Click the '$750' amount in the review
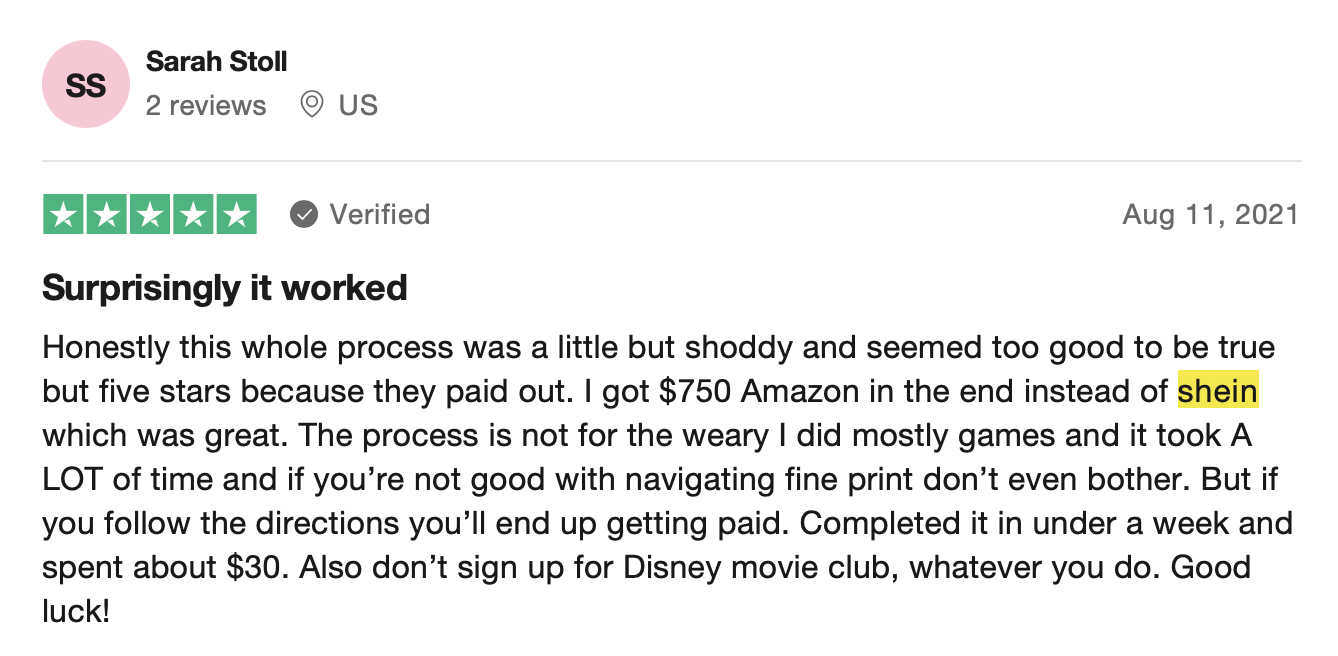The image size is (1338, 656). point(696,391)
